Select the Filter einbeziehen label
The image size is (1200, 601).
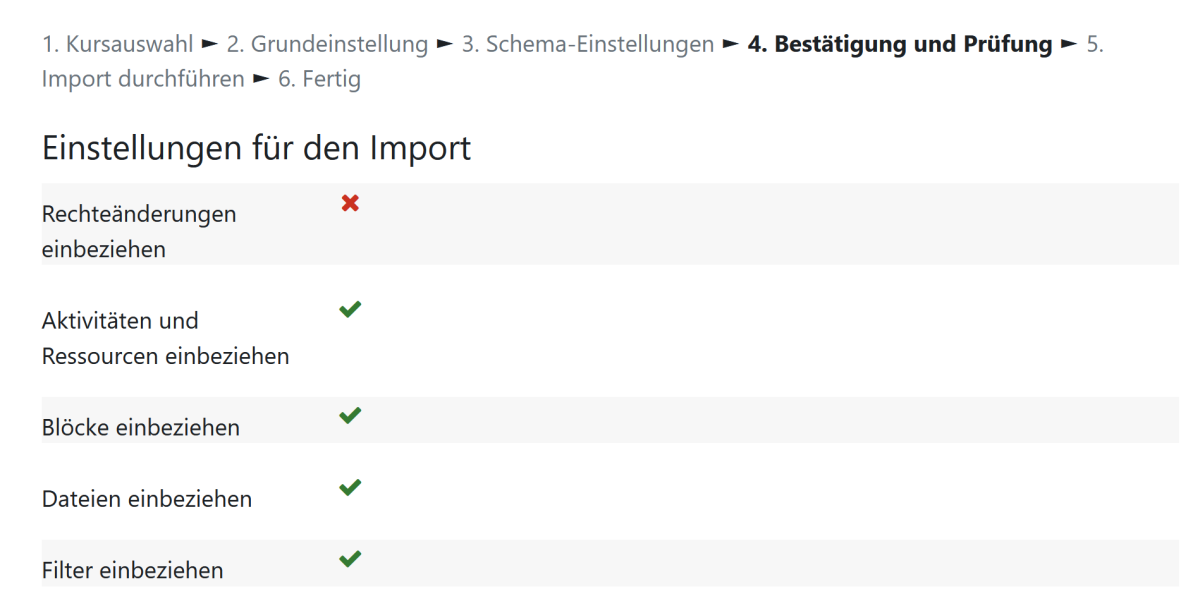click(x=133, y=571)
